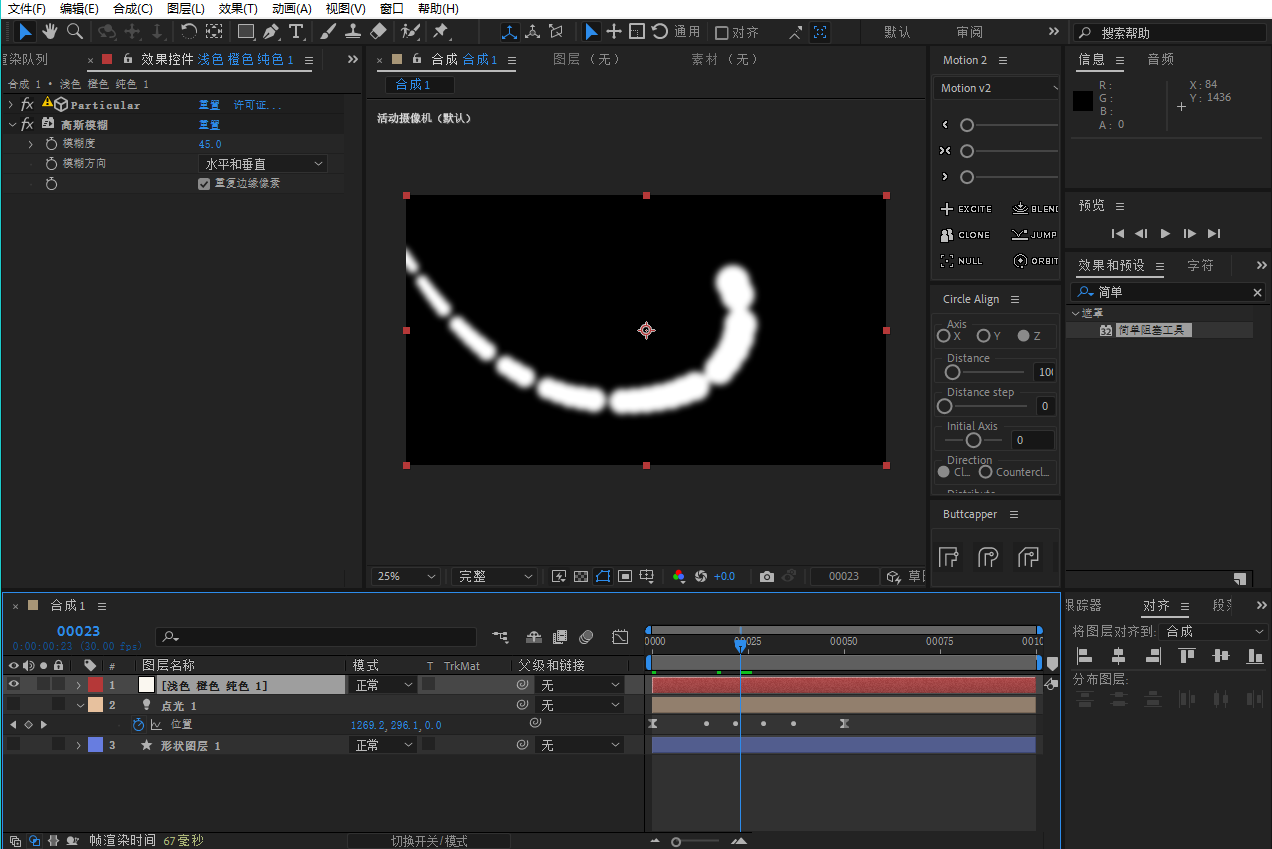Open the 文件(F) menu

(27, 9)
